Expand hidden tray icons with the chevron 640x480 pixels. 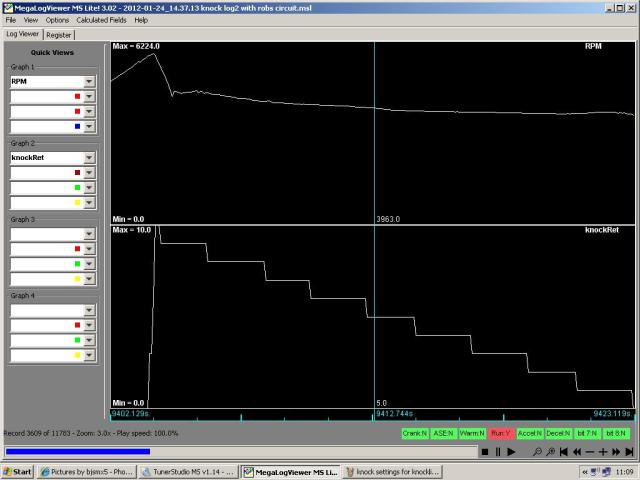(x=585, y=472)
